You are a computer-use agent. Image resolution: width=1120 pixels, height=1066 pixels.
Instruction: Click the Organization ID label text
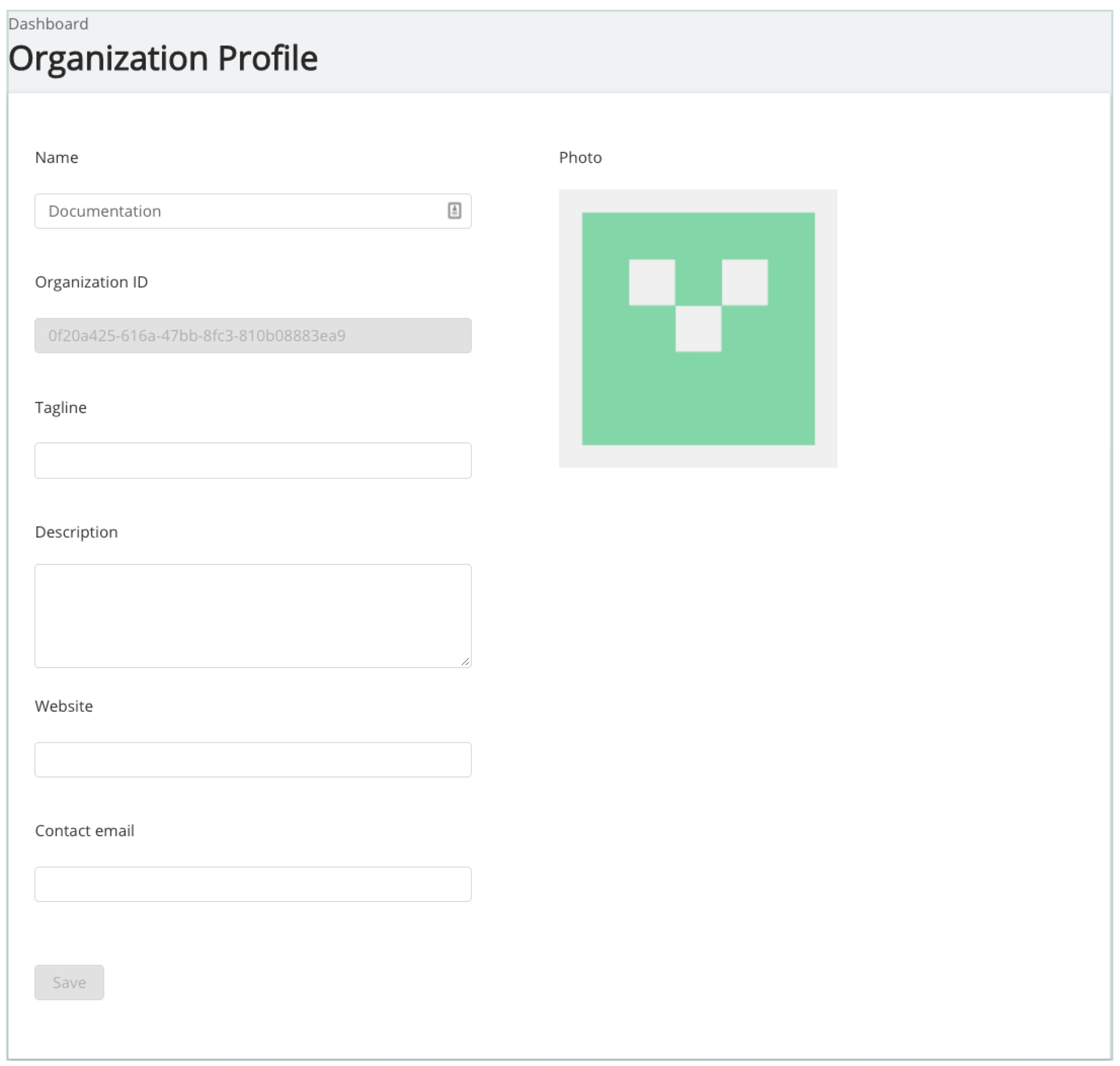coord(91,282)
